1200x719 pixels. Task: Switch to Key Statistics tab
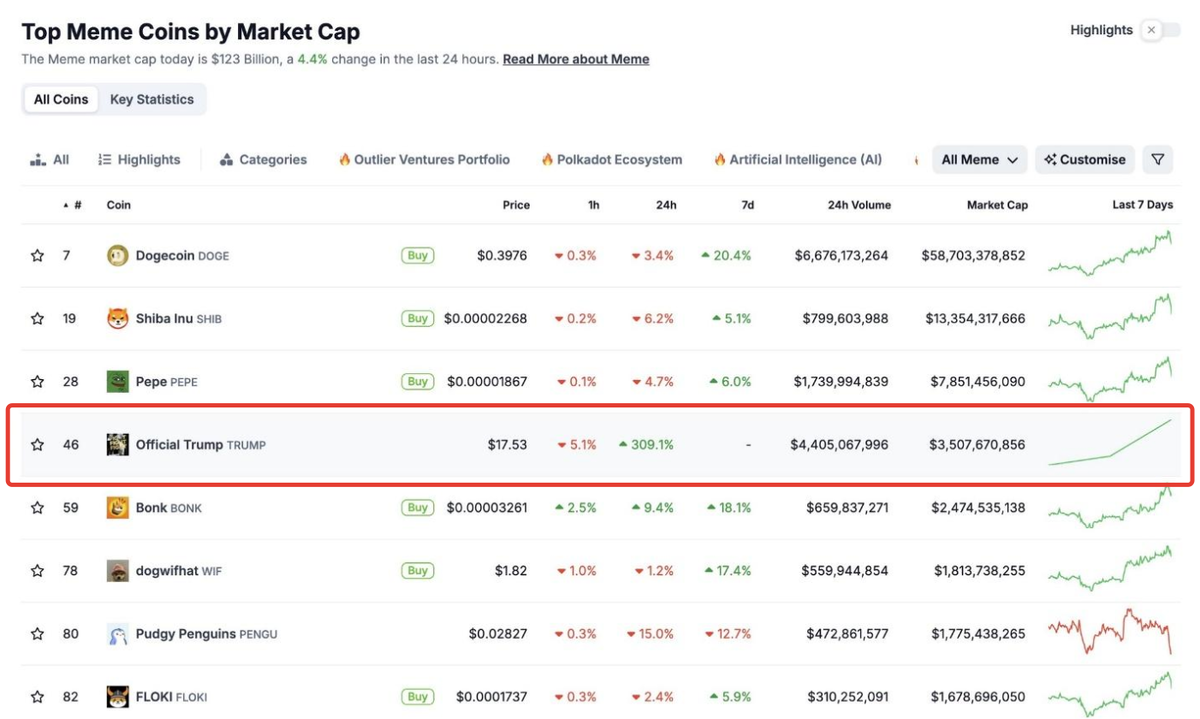152,99
